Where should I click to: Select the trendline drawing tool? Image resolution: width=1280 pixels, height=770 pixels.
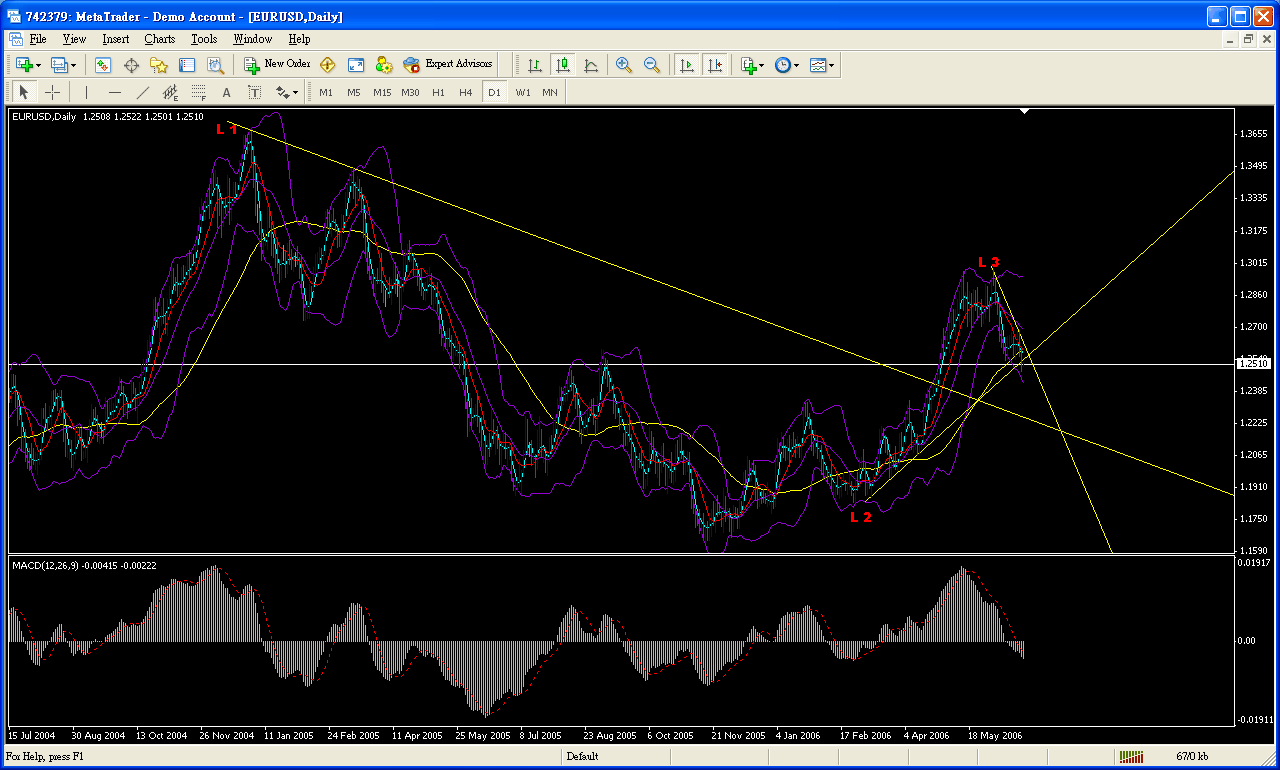pos(143,92)
